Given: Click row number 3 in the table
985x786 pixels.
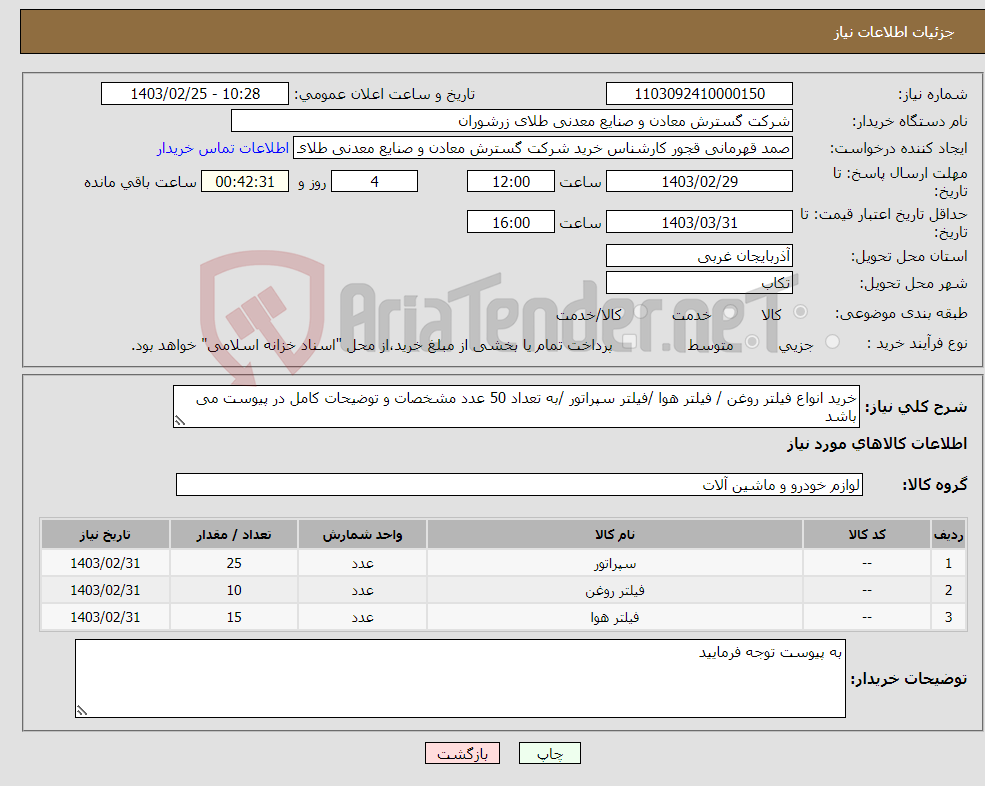Looking at the screenshot, I should pos(948,617).
